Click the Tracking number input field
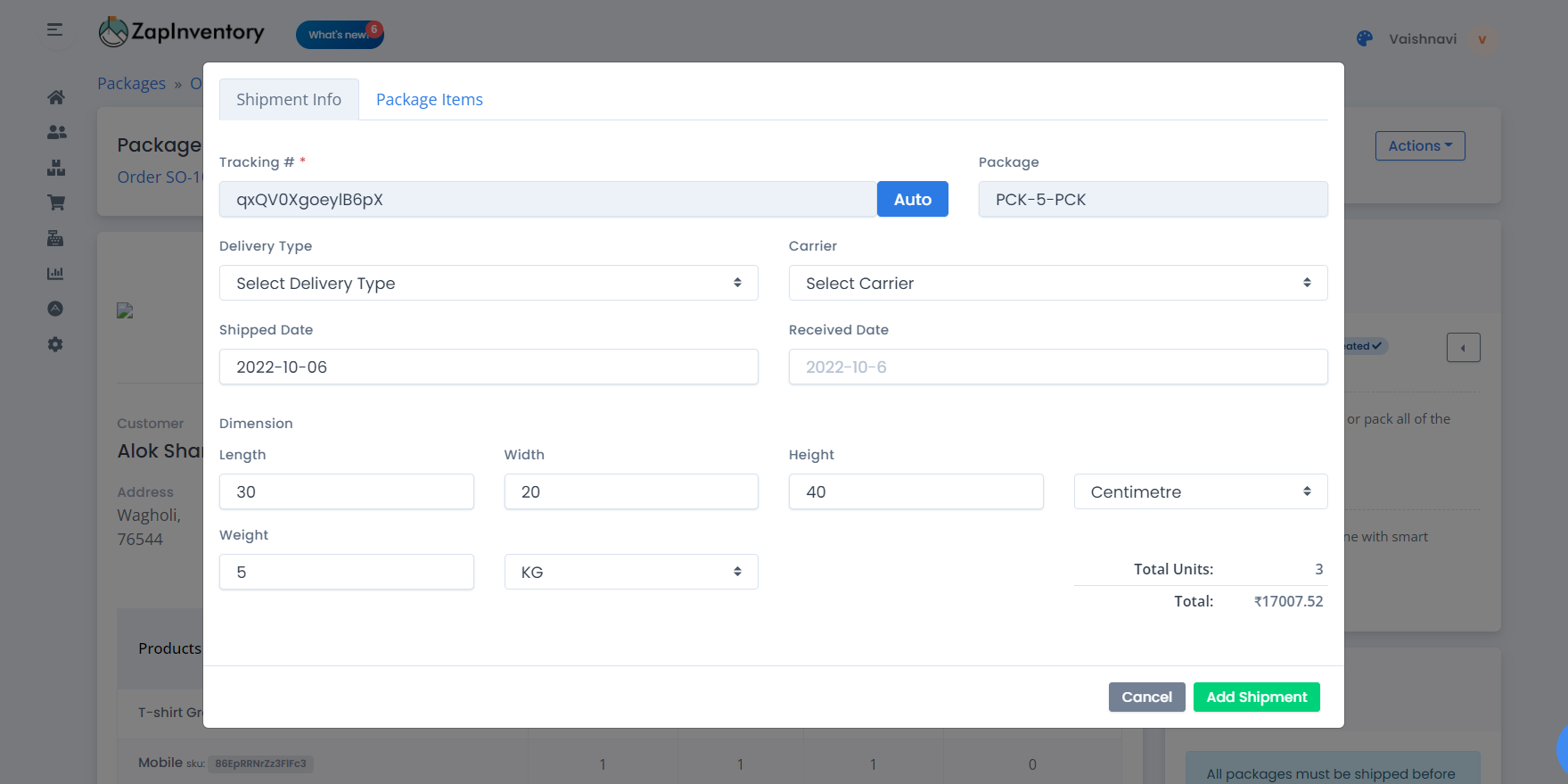This screenshot has height=784, width=1568. [547, 199]
